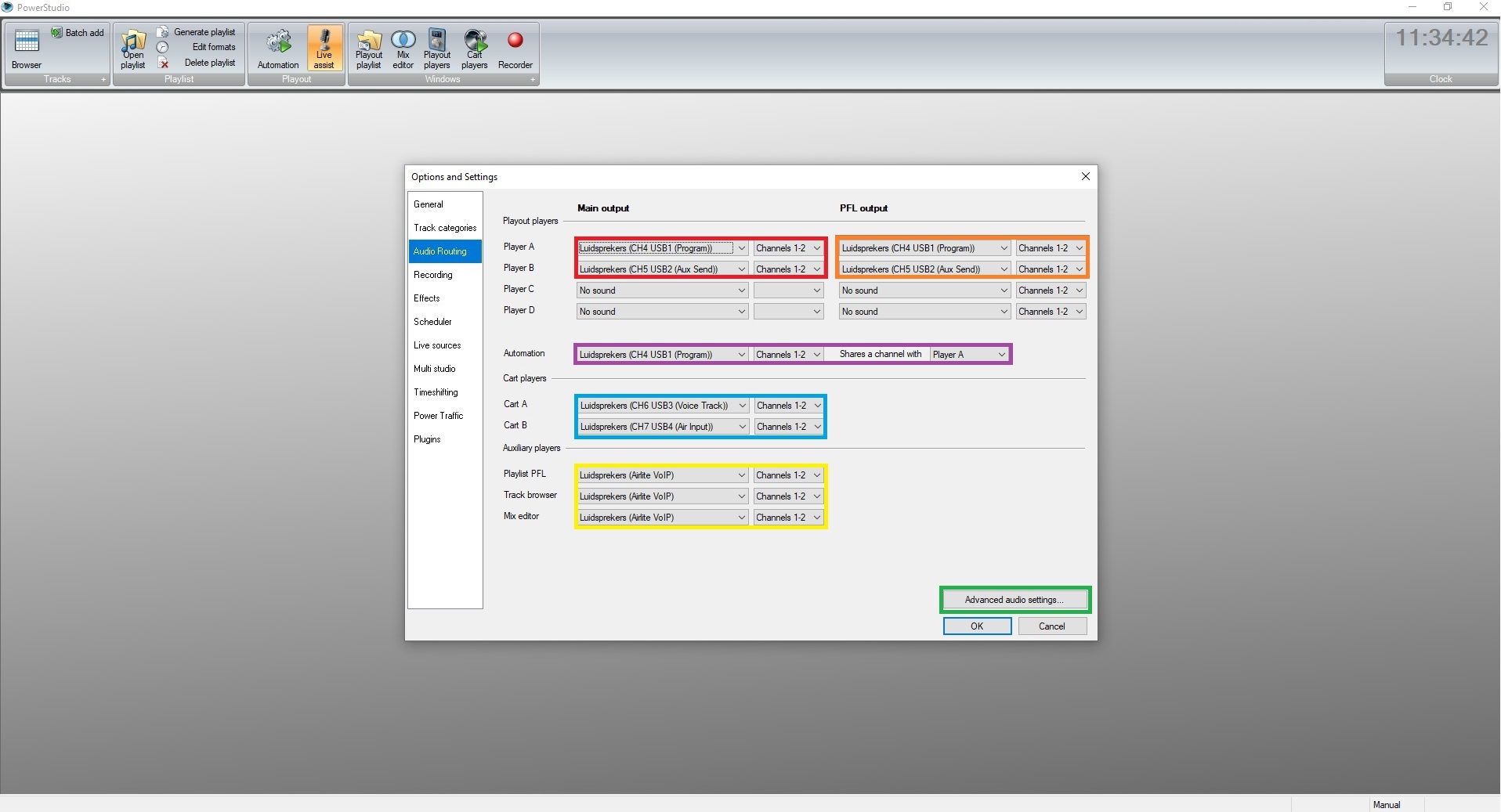The width and height of the screenshot is (1501, 812).
Task: Open Cart A output device dropdown
Action: point(742,406)
